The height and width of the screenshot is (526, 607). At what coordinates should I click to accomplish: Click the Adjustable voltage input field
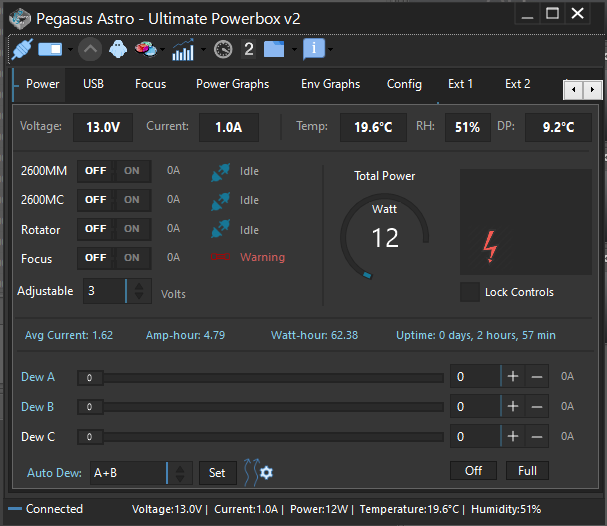pos(105,291)
